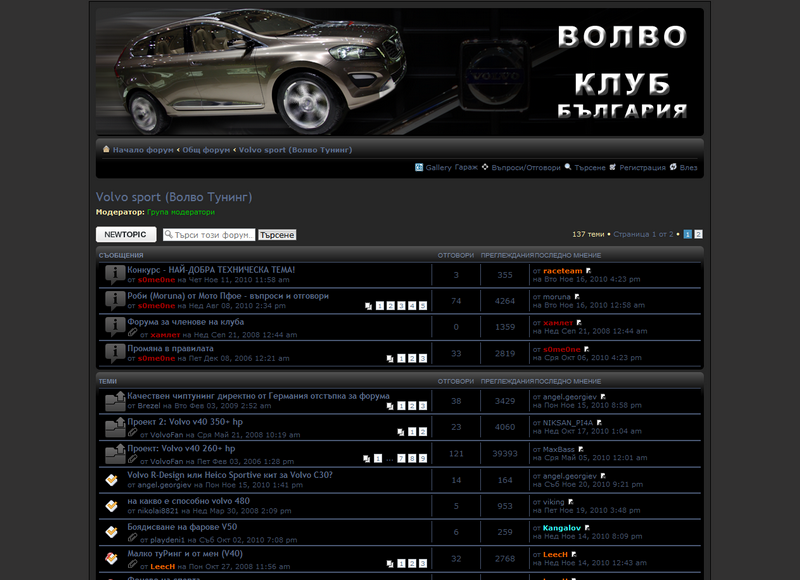The image size is (800, 580).
Task: View profile of last poster NIKSAN_PI4A
Action: coord(568,423)
